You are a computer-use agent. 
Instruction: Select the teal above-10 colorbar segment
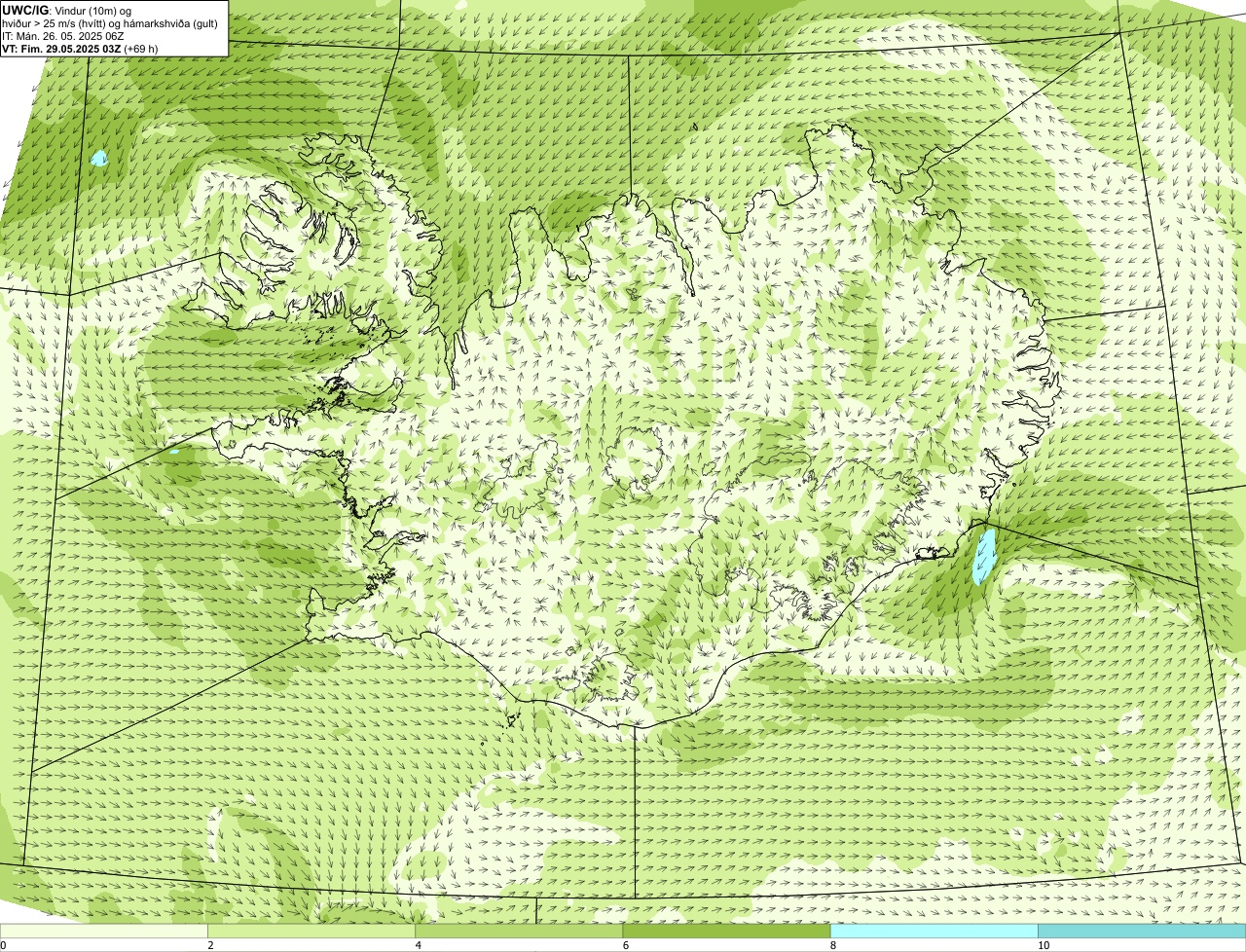coord(1142,932)
